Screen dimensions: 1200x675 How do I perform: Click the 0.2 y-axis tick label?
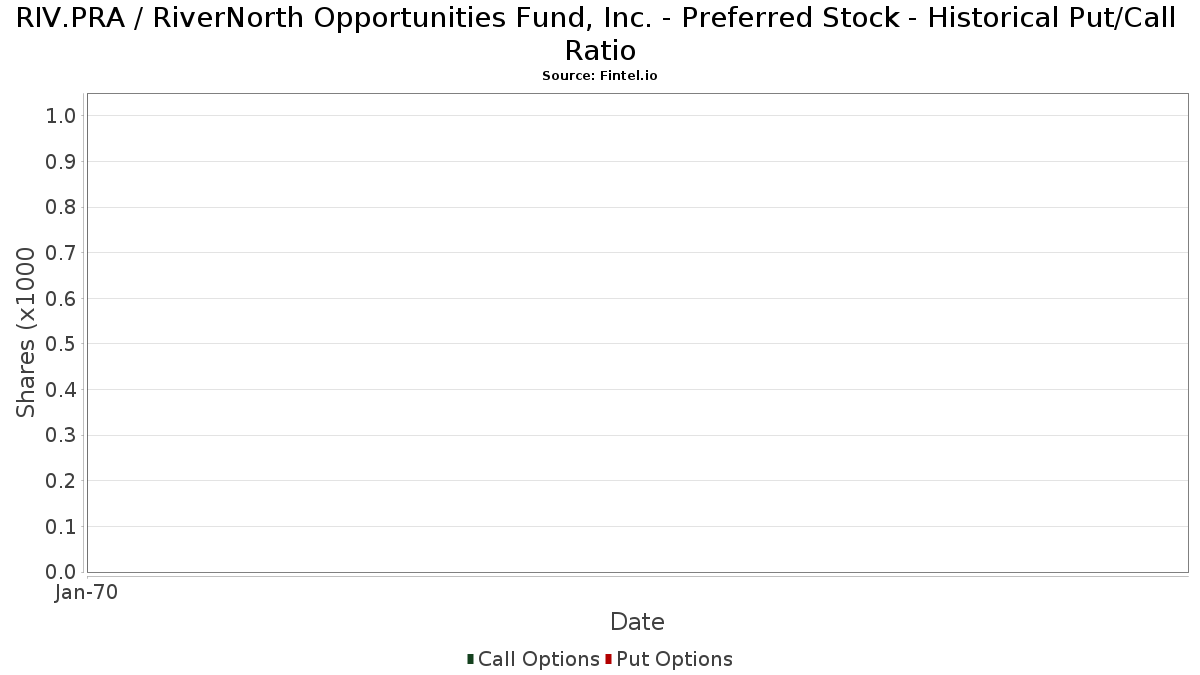61,481
